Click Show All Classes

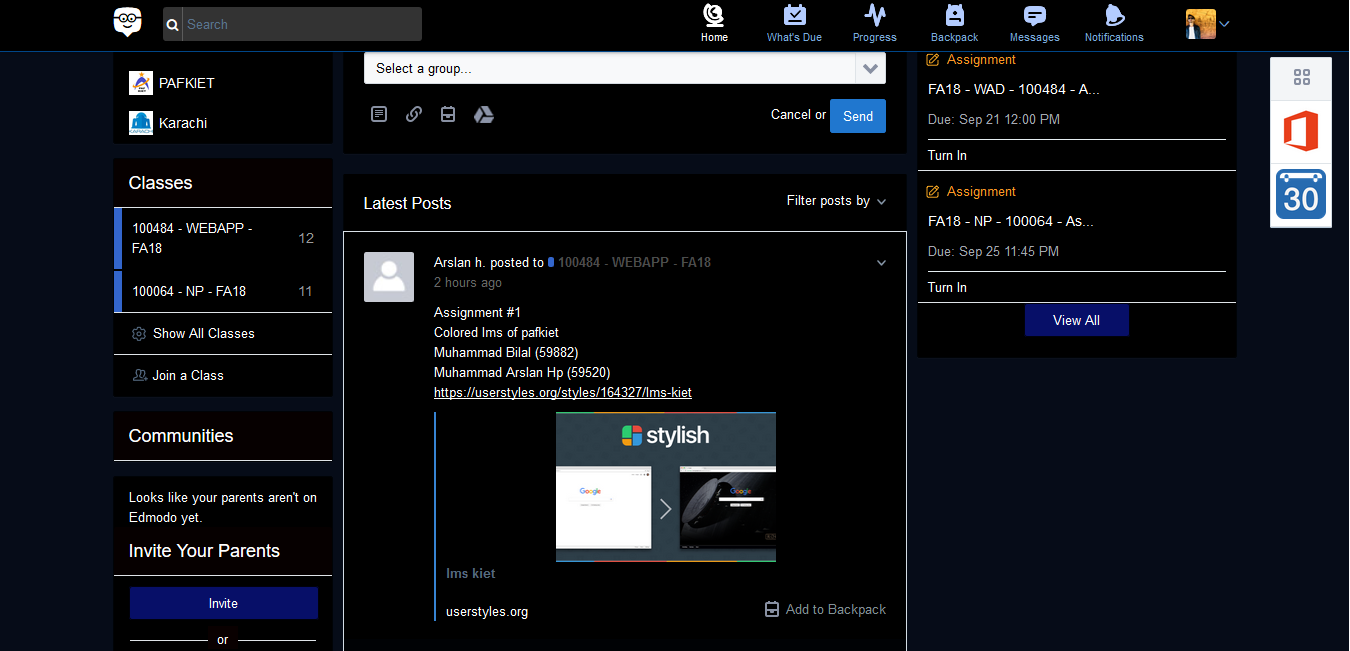click(x=204, y=333)
